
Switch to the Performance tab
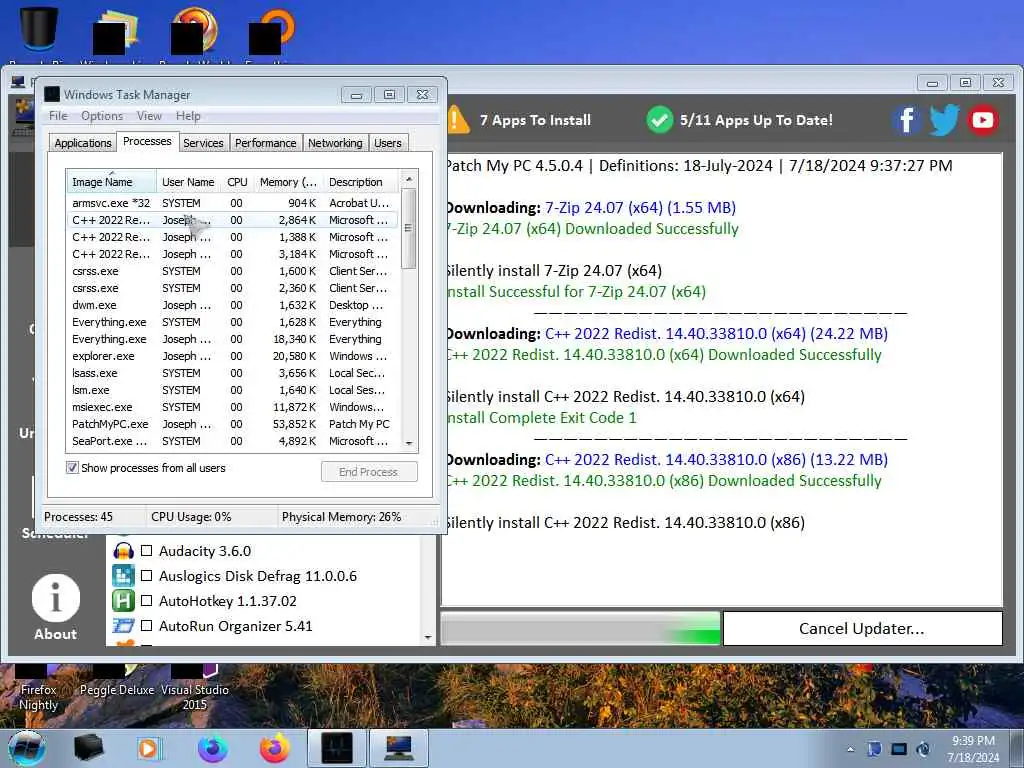click(x=266, y=143)
